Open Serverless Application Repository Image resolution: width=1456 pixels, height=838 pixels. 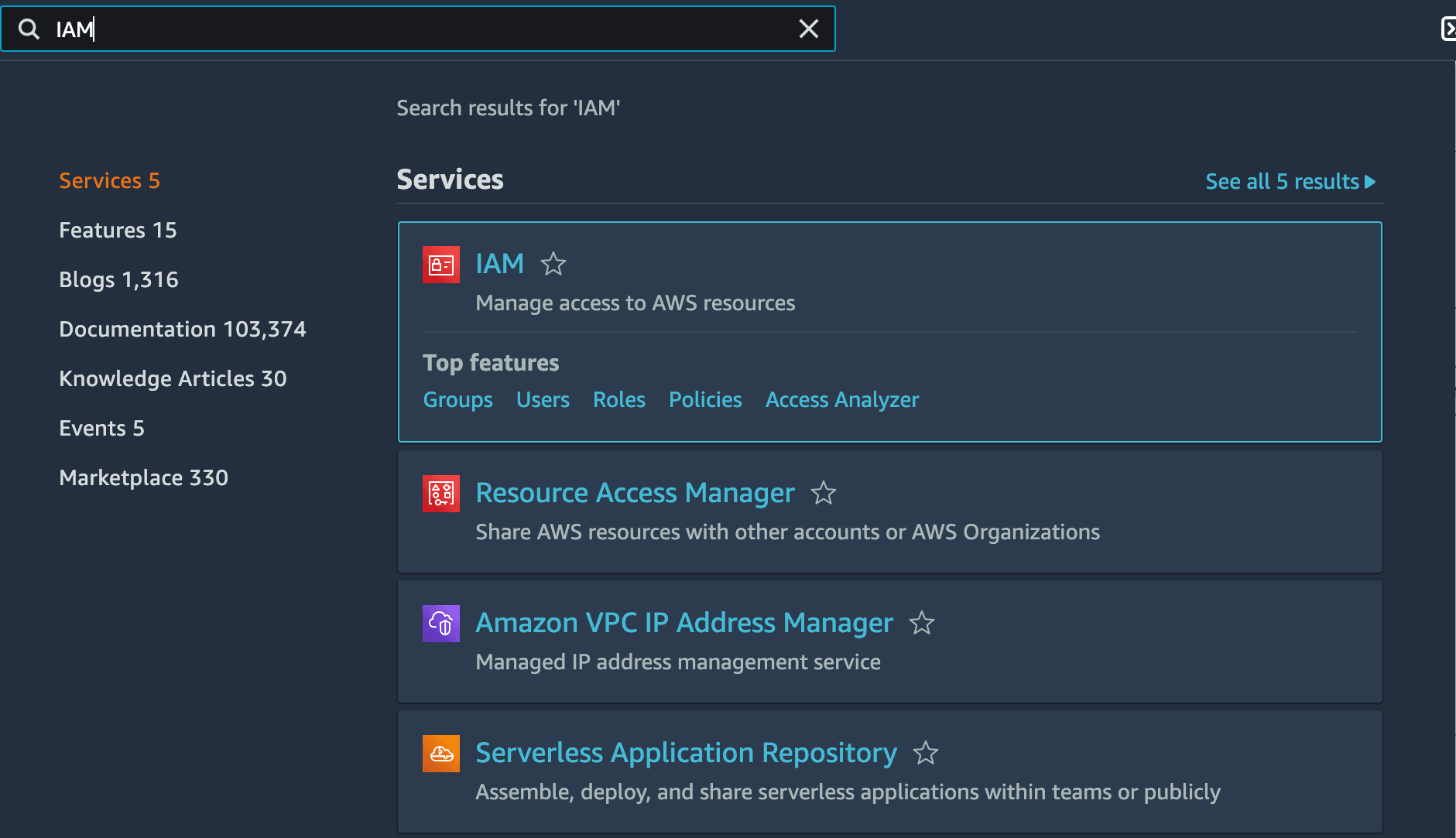click(x=686, y=753)
